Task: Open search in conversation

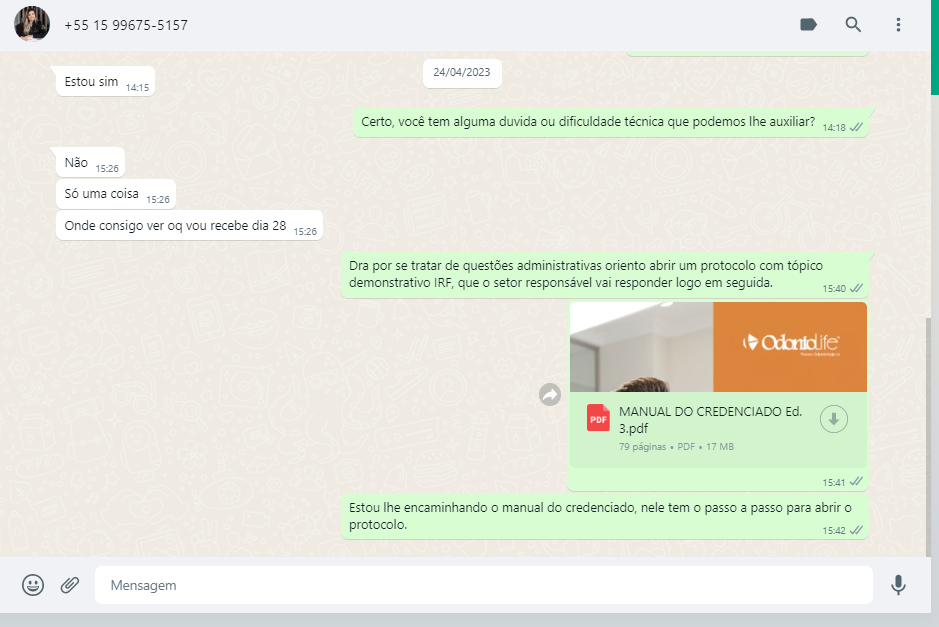Action: 853,25
